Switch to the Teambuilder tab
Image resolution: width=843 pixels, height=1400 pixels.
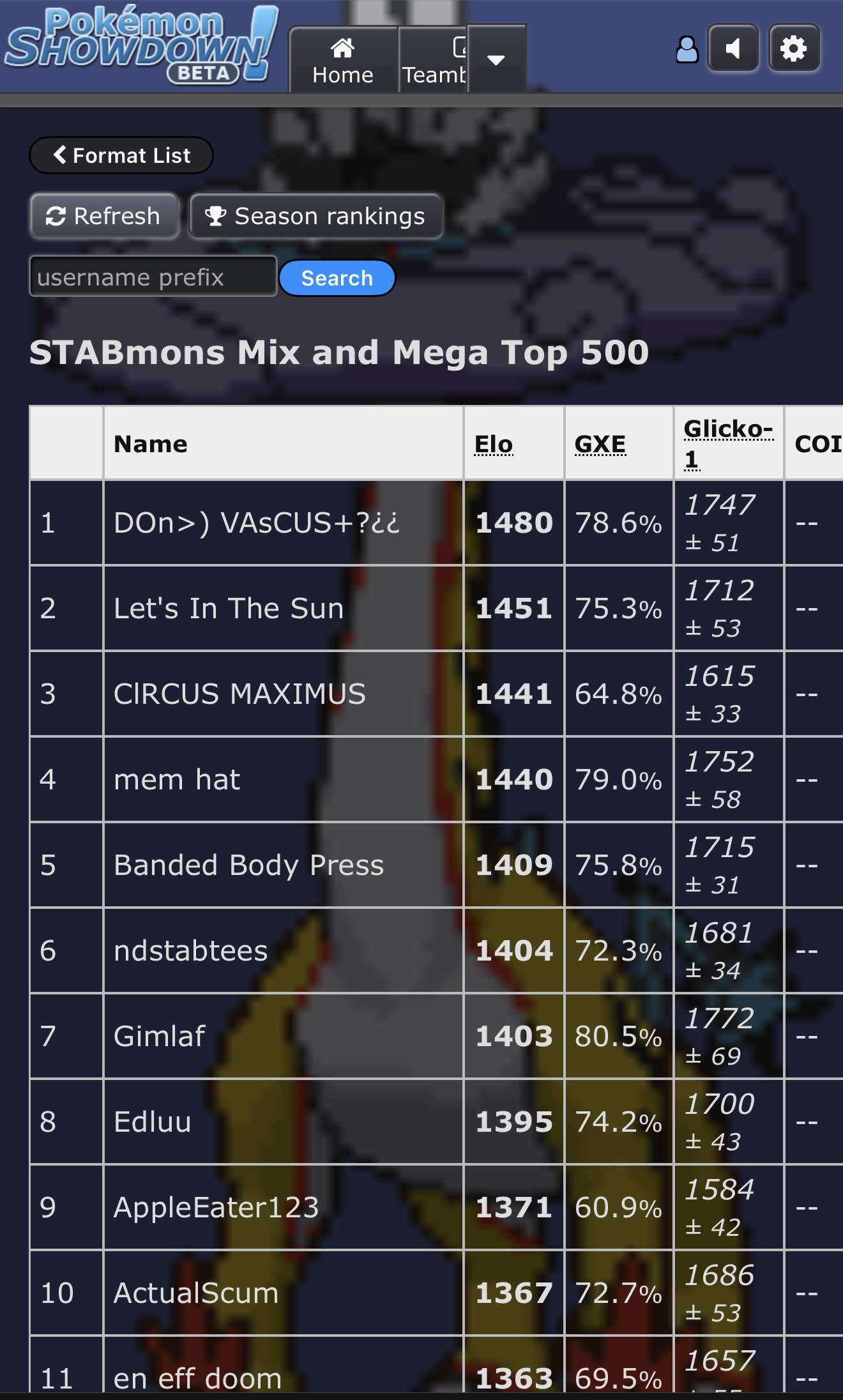coord(434,61)
